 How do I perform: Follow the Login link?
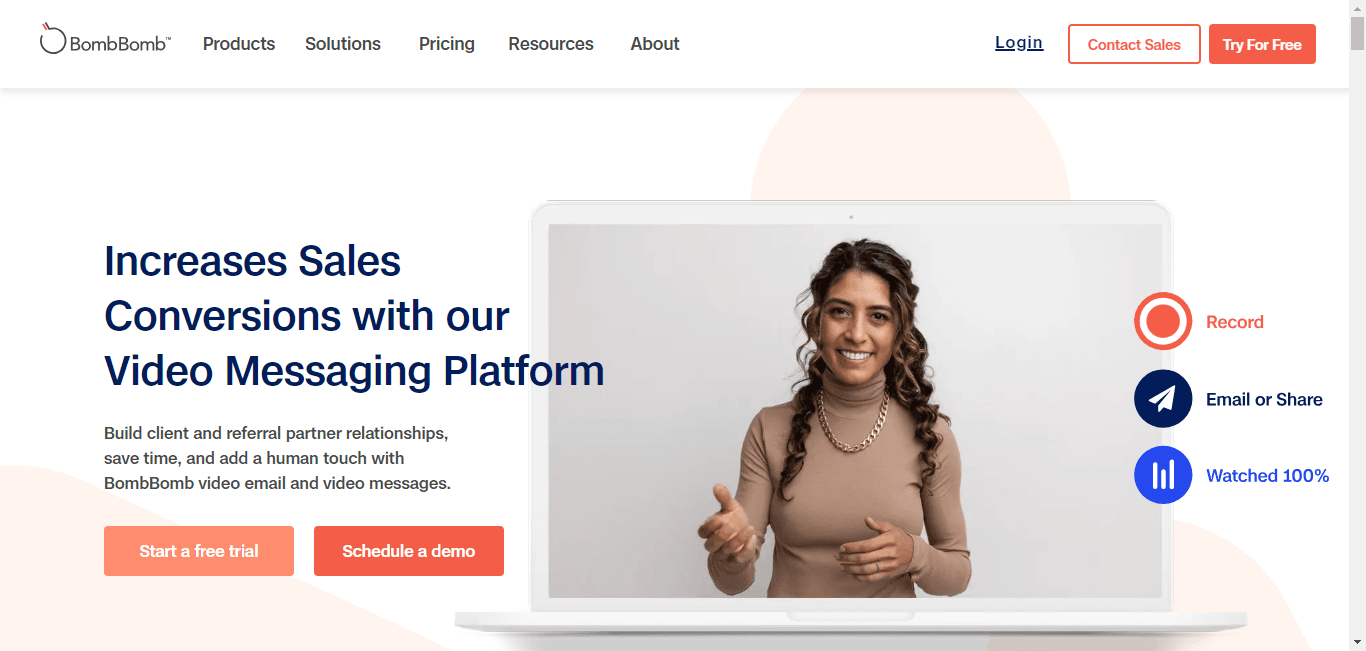click(x=1019, y=43)
